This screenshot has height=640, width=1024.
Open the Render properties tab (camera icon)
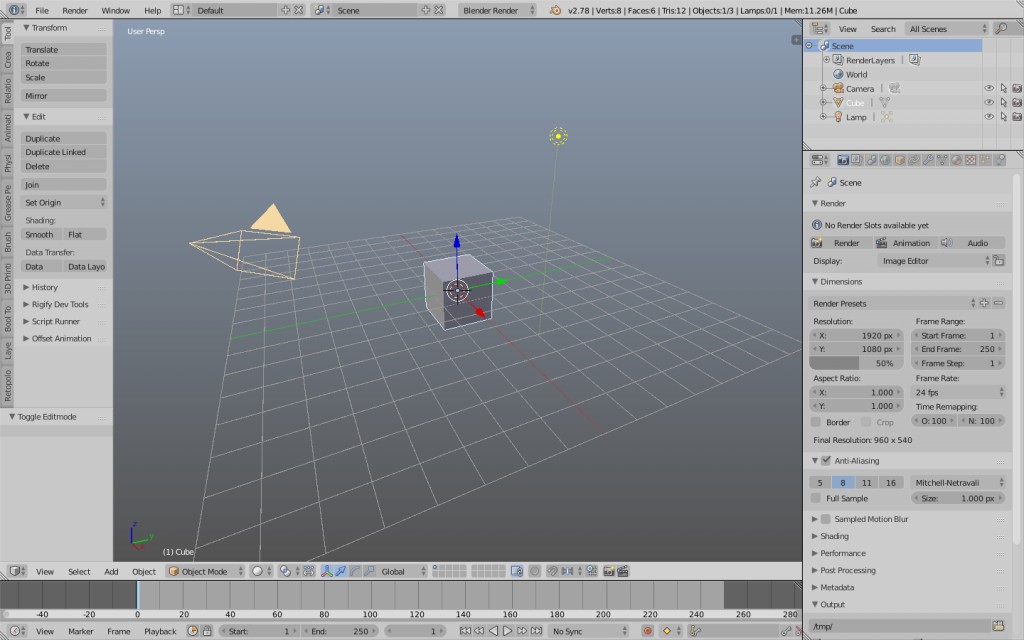click(x=844, y=160)
